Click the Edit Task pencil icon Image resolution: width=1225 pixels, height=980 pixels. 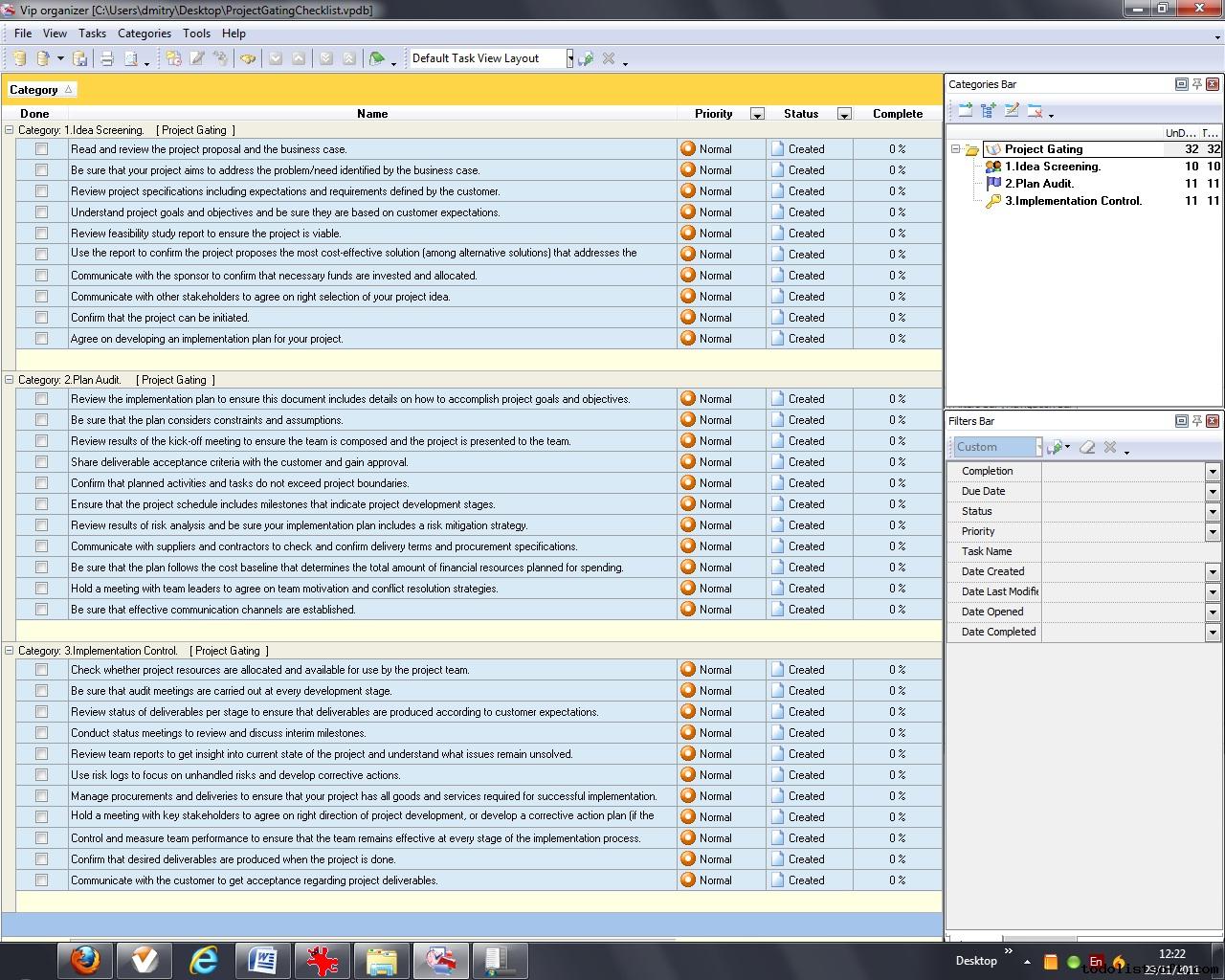pyautogui.click(x=197, y=58)
